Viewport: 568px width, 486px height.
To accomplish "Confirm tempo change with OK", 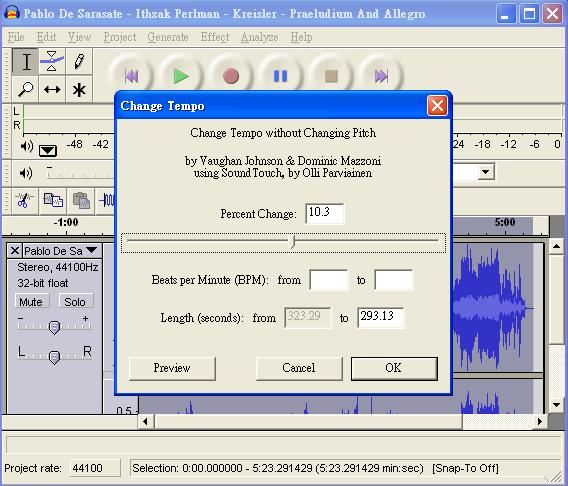I will pyautogui.click(x=394, y=369).
